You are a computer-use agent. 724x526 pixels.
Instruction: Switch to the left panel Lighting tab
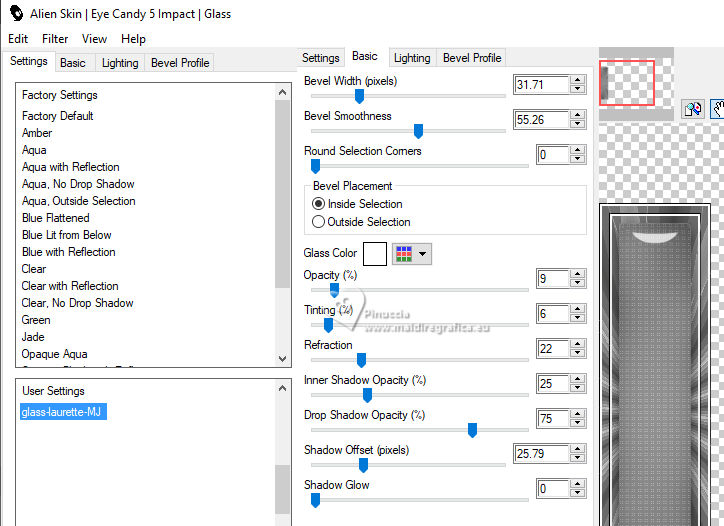[x=120, y=63]
